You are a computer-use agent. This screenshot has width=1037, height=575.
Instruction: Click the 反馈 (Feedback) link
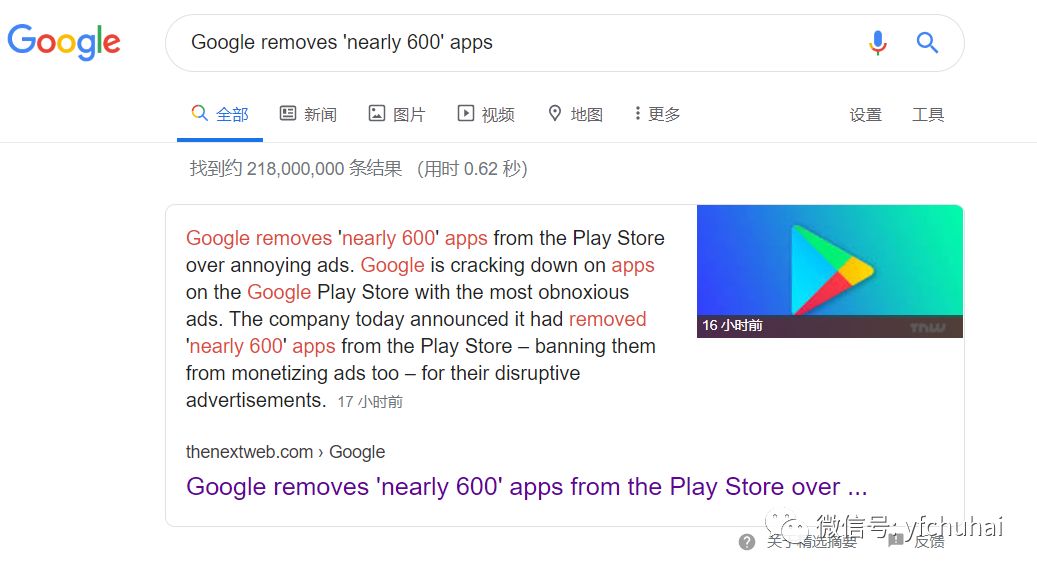(x=929, y=542)
